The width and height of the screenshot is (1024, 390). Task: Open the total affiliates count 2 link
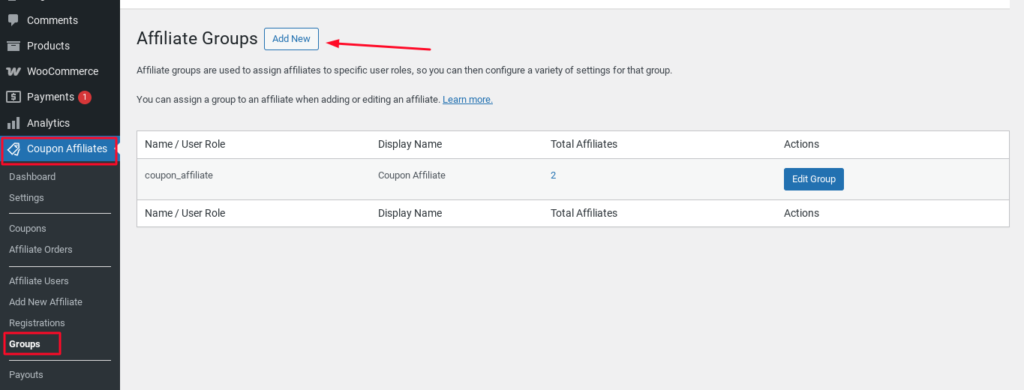click(x=553, y=175)
